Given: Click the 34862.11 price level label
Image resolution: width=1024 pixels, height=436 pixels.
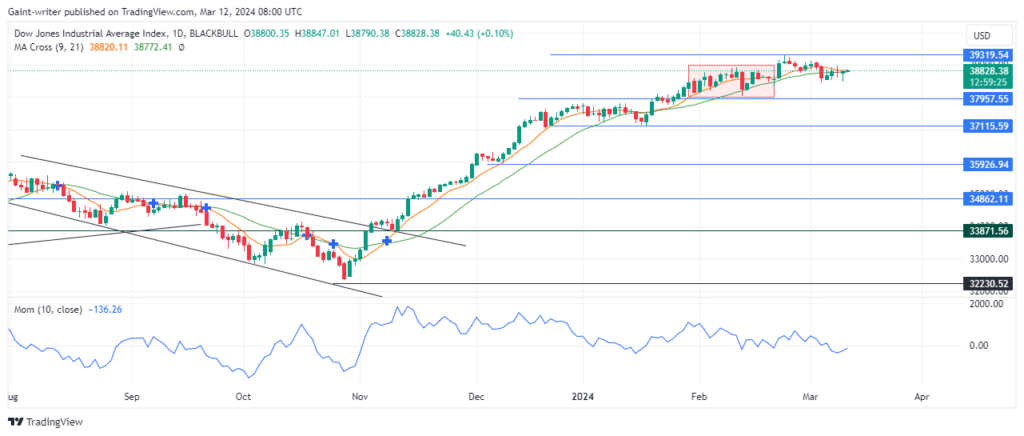Looking at the screenshot, I should (990, 198).
